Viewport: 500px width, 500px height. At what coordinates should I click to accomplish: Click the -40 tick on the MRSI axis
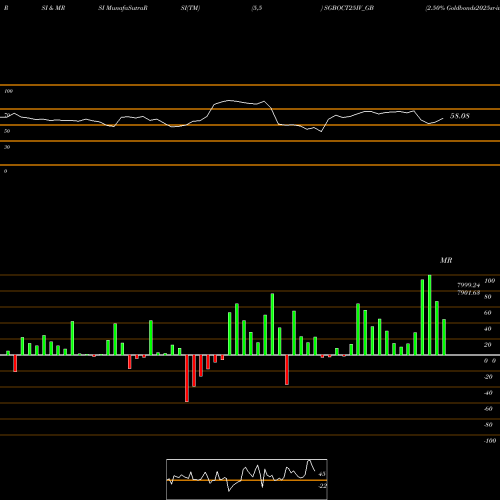[488, 393]
